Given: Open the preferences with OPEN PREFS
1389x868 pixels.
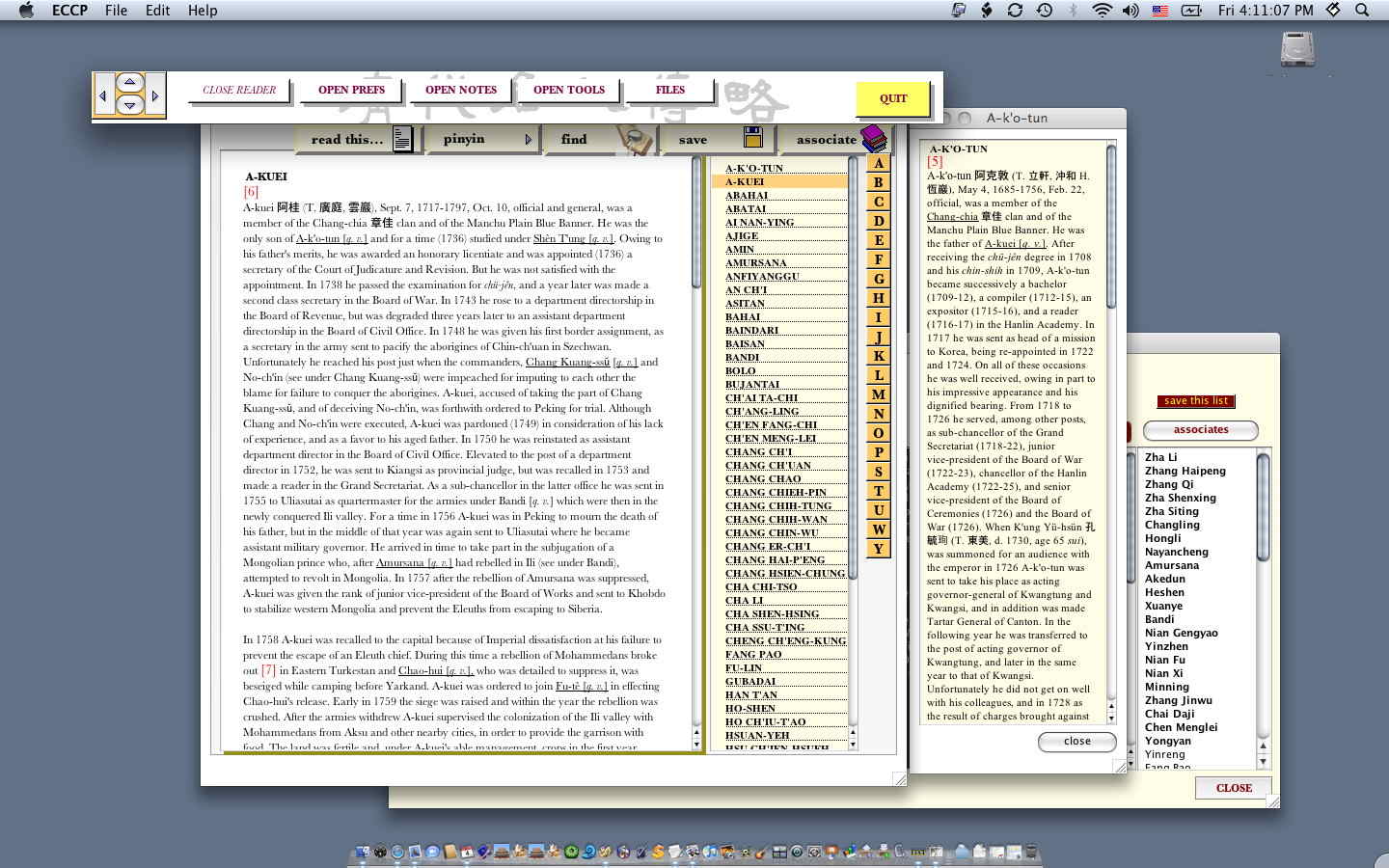Looking at the screenshot, I should coord(351,90).
